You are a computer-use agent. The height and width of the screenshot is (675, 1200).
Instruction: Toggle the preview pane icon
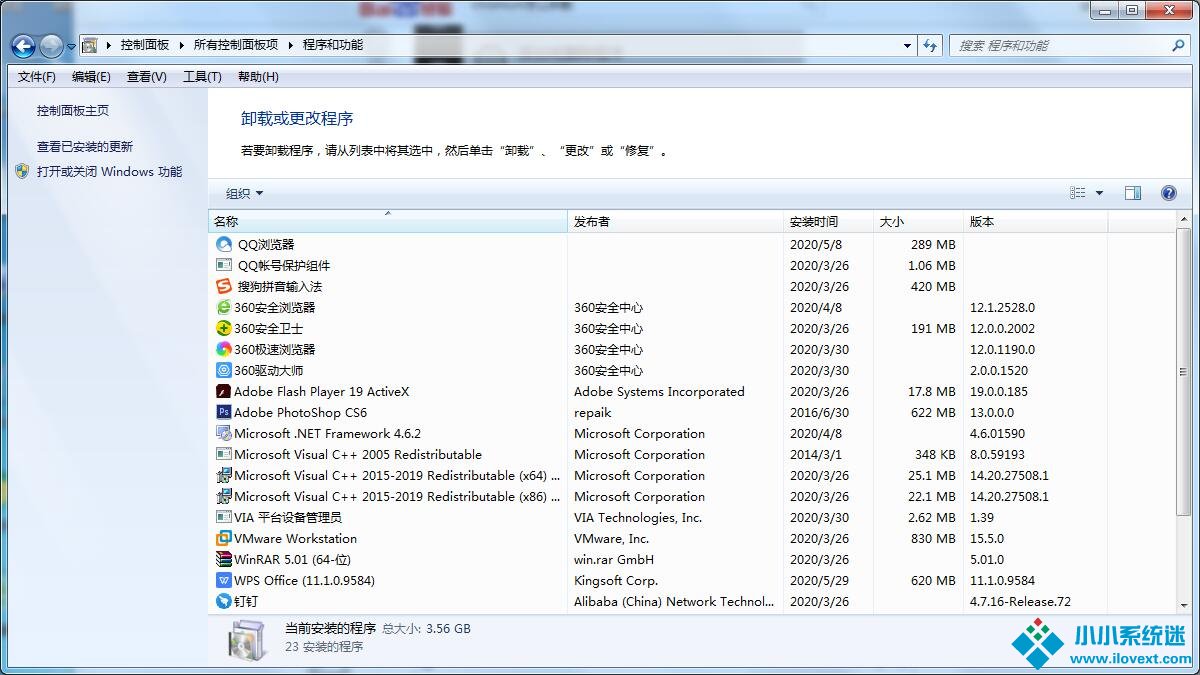(x=1133, y=193)
